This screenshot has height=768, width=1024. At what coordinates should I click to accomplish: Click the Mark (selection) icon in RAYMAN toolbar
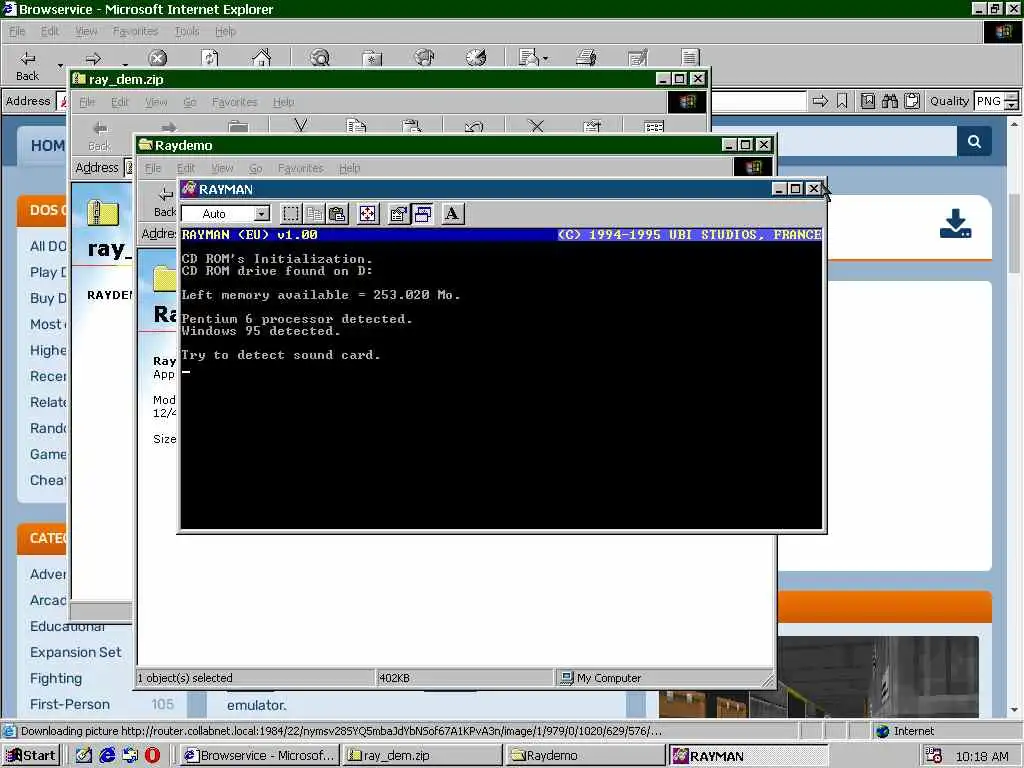point(291,214)
